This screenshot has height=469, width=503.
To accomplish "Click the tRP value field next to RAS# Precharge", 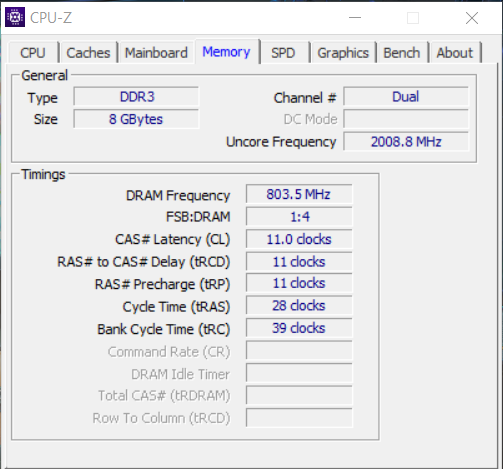I will (299, 283).
